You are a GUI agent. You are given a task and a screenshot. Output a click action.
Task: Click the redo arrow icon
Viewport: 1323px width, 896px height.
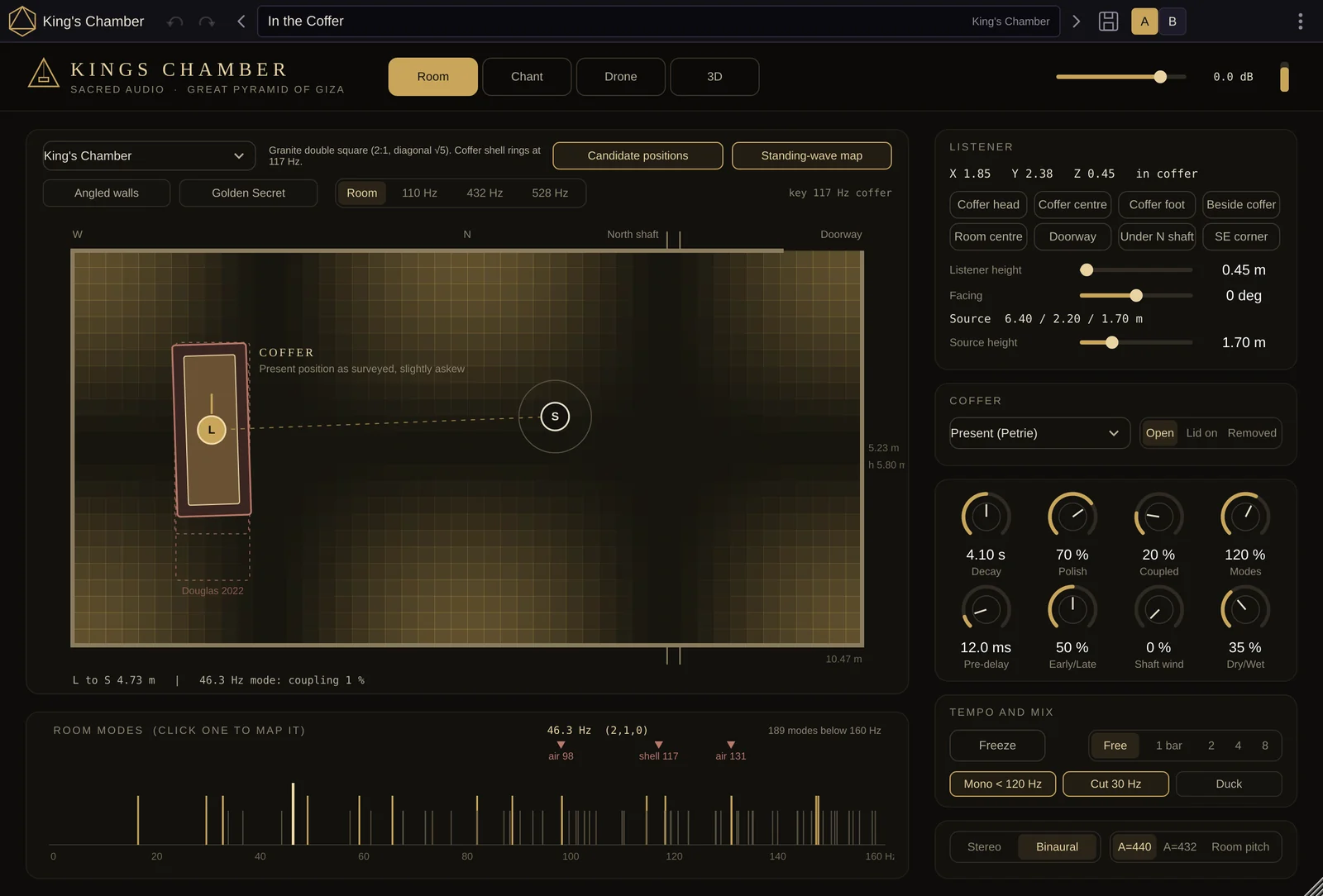(207, 21)
